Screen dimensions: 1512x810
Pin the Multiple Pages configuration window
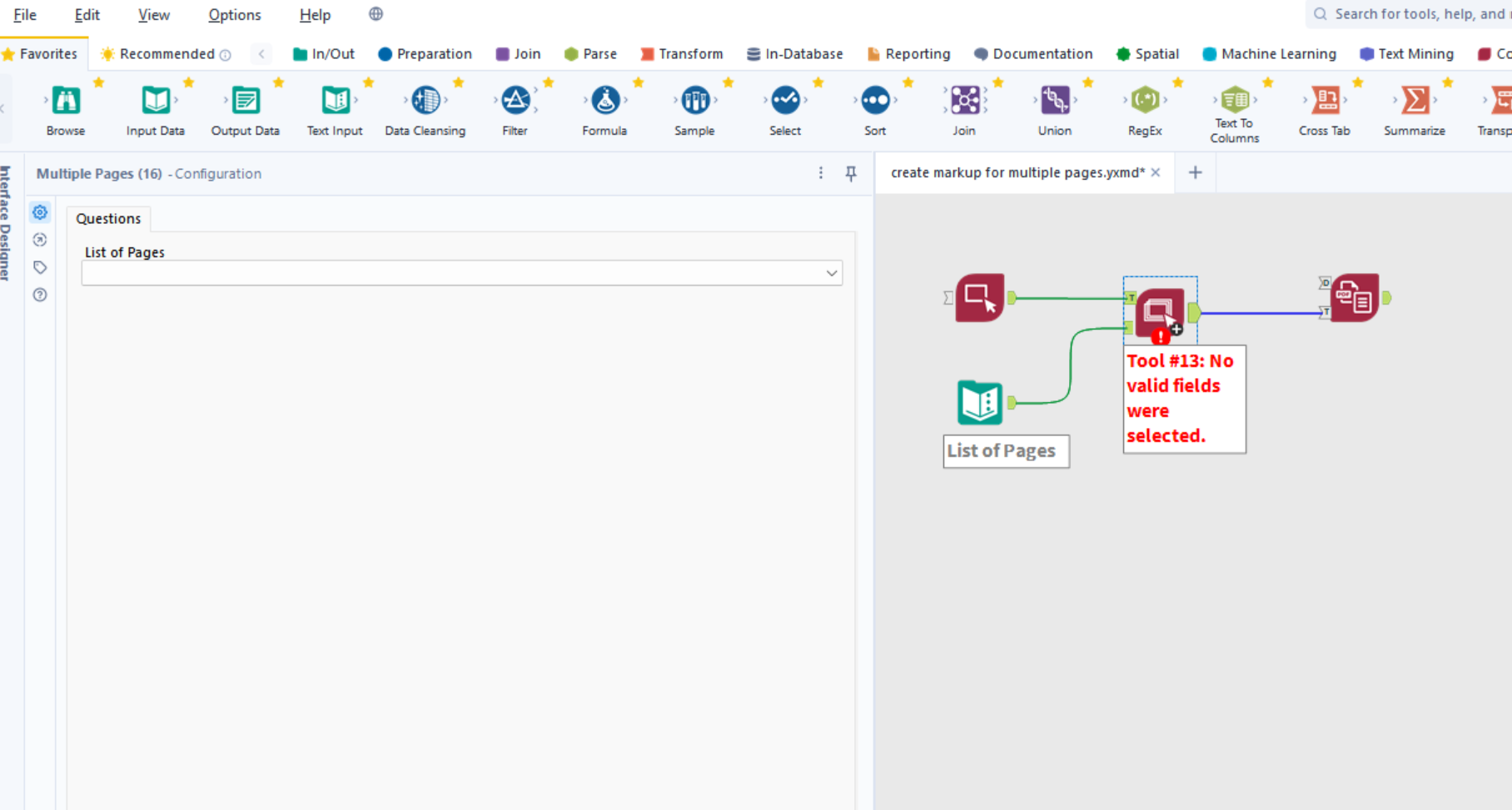coord(850,173)
